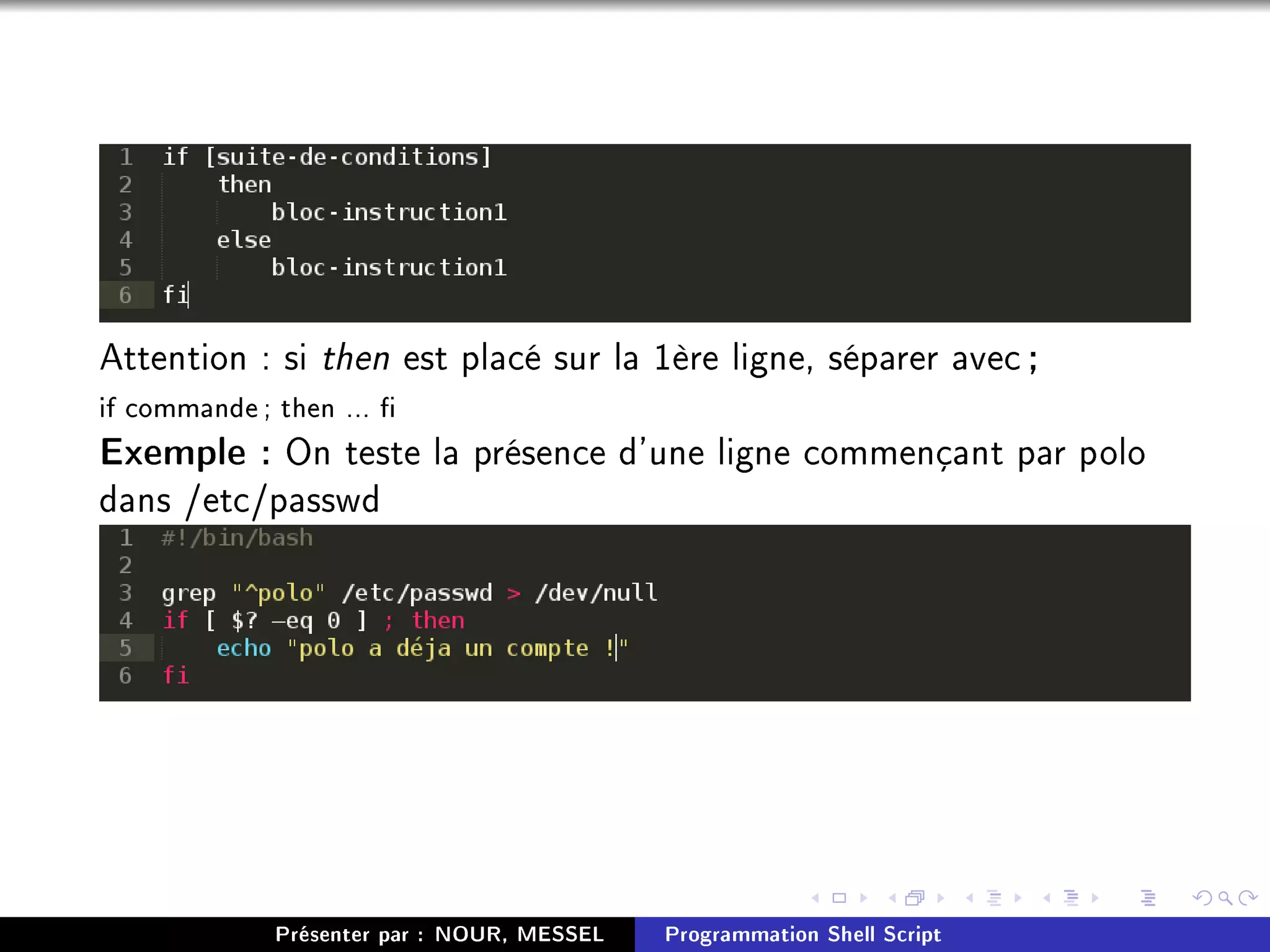
Task: Click the footer text "Présenter par : NOUR, MESSEL"
Action: pyautogui.click(x=440, y=934)
